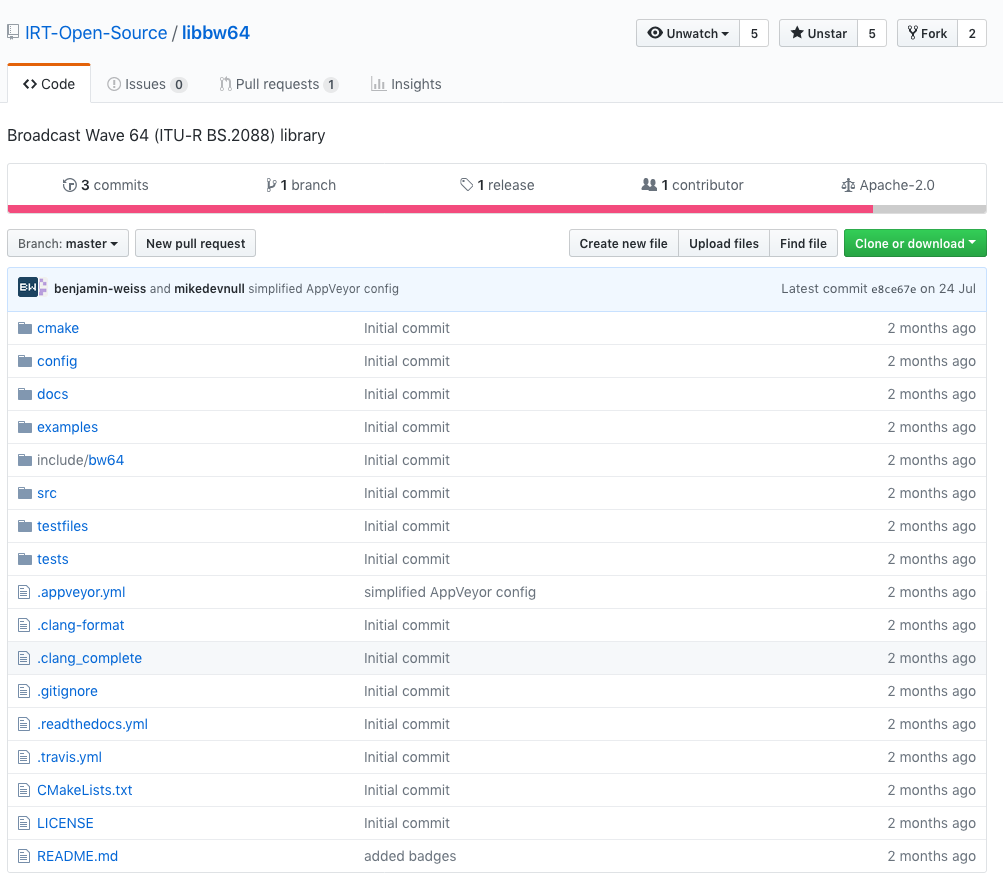Open stargazers count beside Unstar
1003x878 pixels.
(872, 33)
